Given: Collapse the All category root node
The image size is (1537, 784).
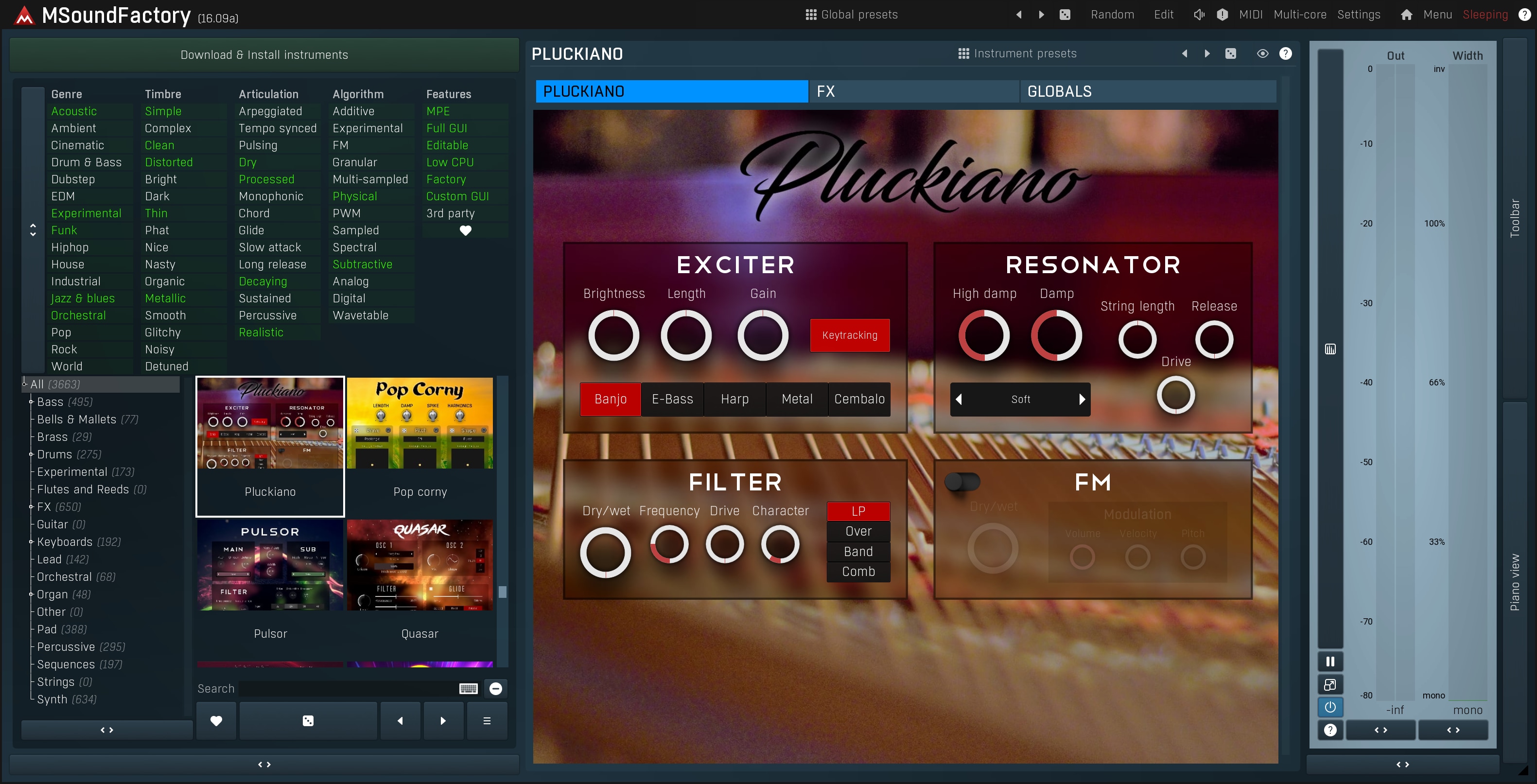Looking at the screenshot, I should click(24, 383).
